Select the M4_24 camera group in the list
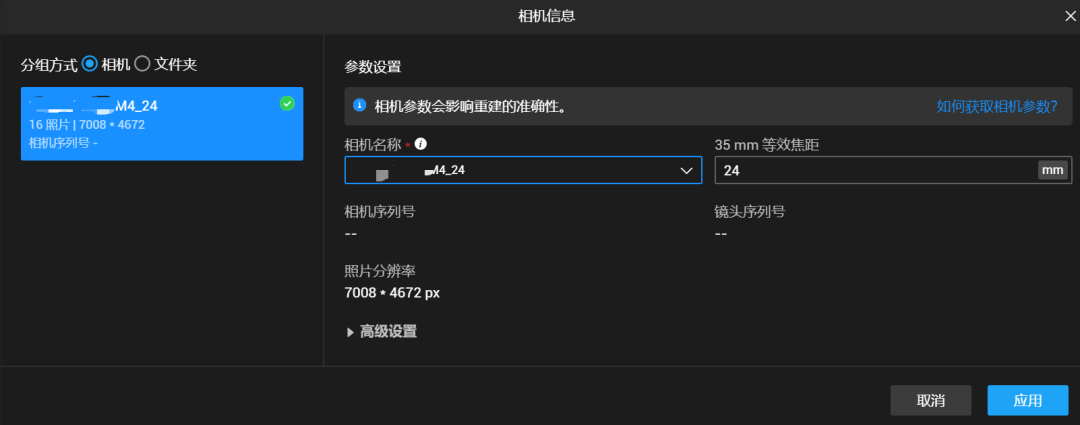1080x425 pixels. coord(162,124)
